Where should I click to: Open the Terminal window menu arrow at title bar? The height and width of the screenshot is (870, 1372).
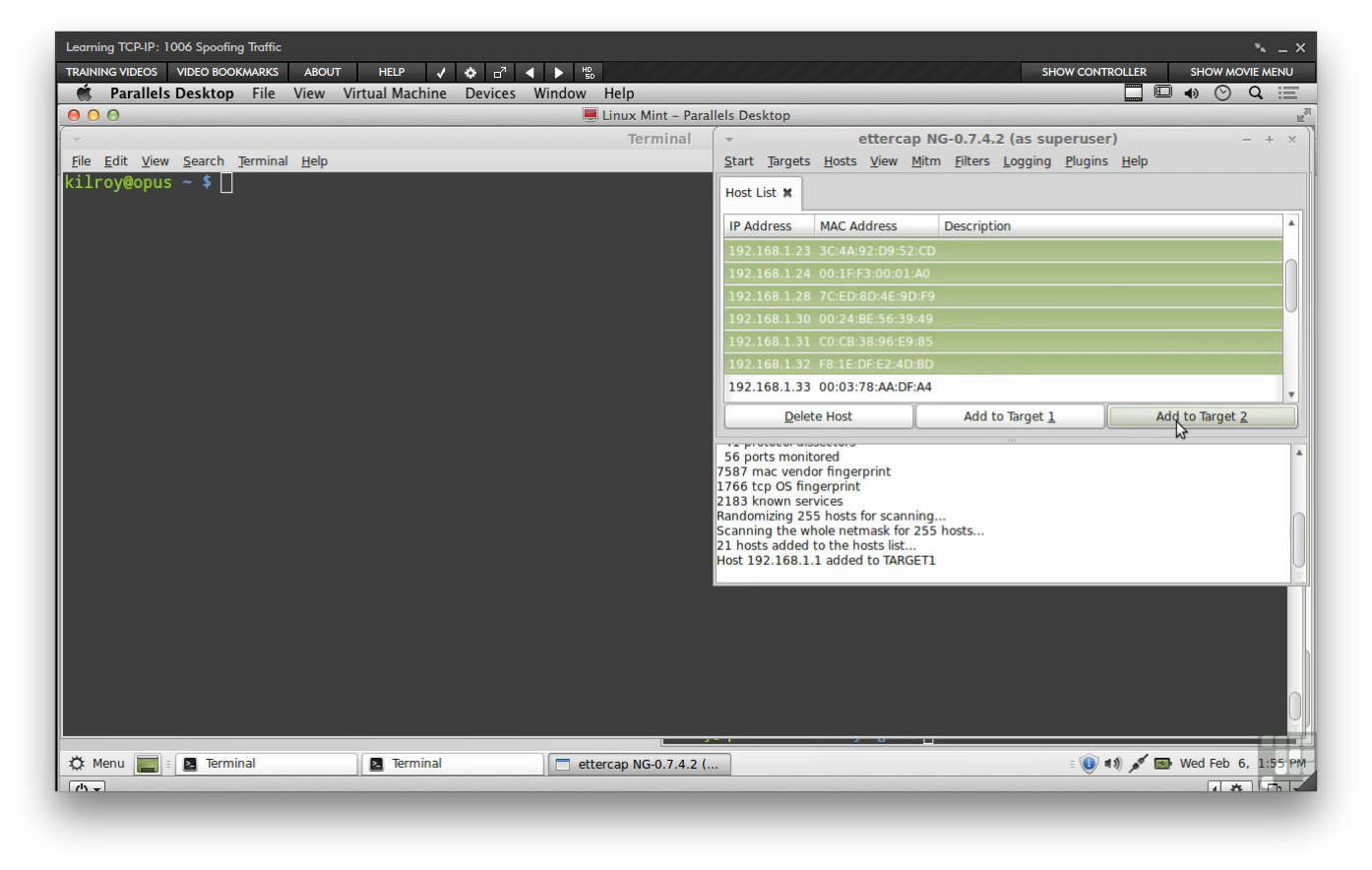(x=77, y=140)
